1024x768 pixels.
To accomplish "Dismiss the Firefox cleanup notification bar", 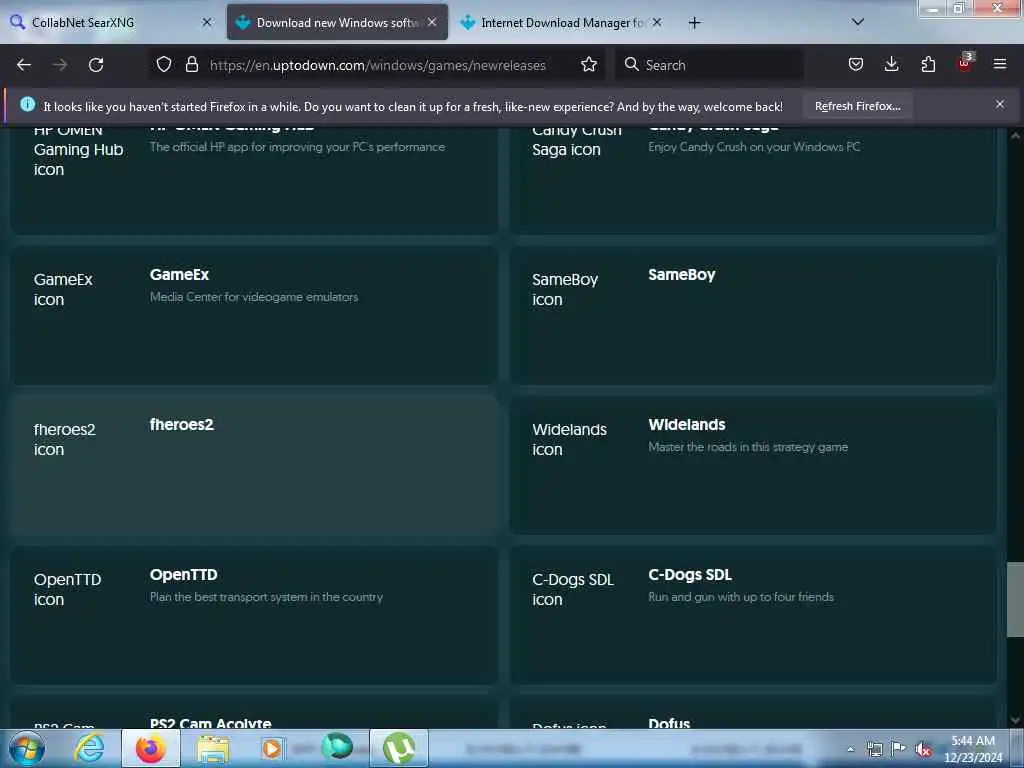I will [1000, 104].
